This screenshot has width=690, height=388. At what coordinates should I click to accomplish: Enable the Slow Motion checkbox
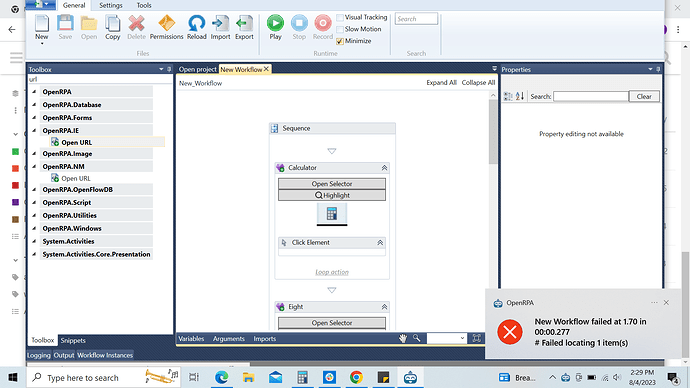coord(340,29)
